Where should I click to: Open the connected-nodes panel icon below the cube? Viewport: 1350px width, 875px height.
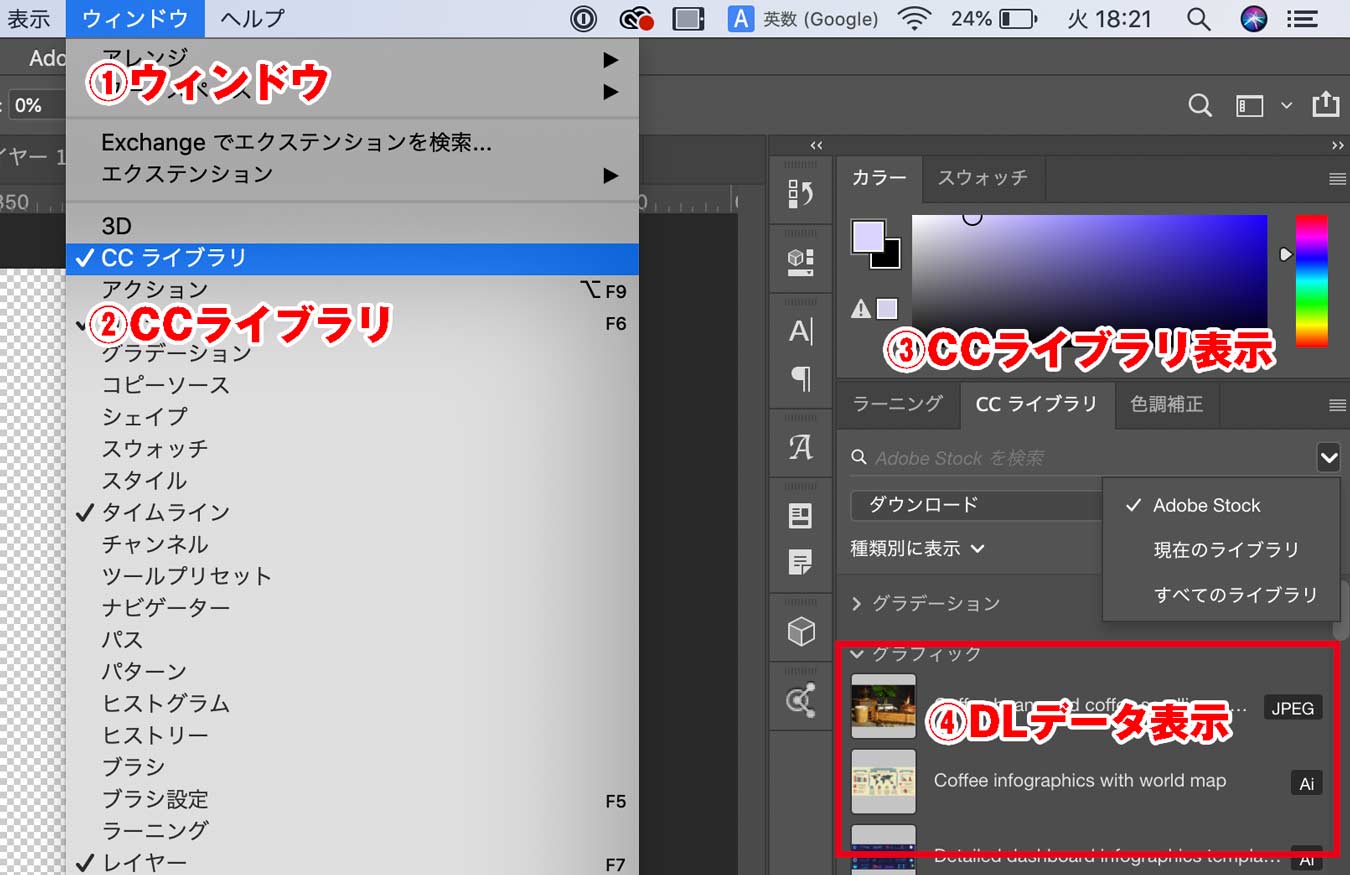tap(801, 701)
